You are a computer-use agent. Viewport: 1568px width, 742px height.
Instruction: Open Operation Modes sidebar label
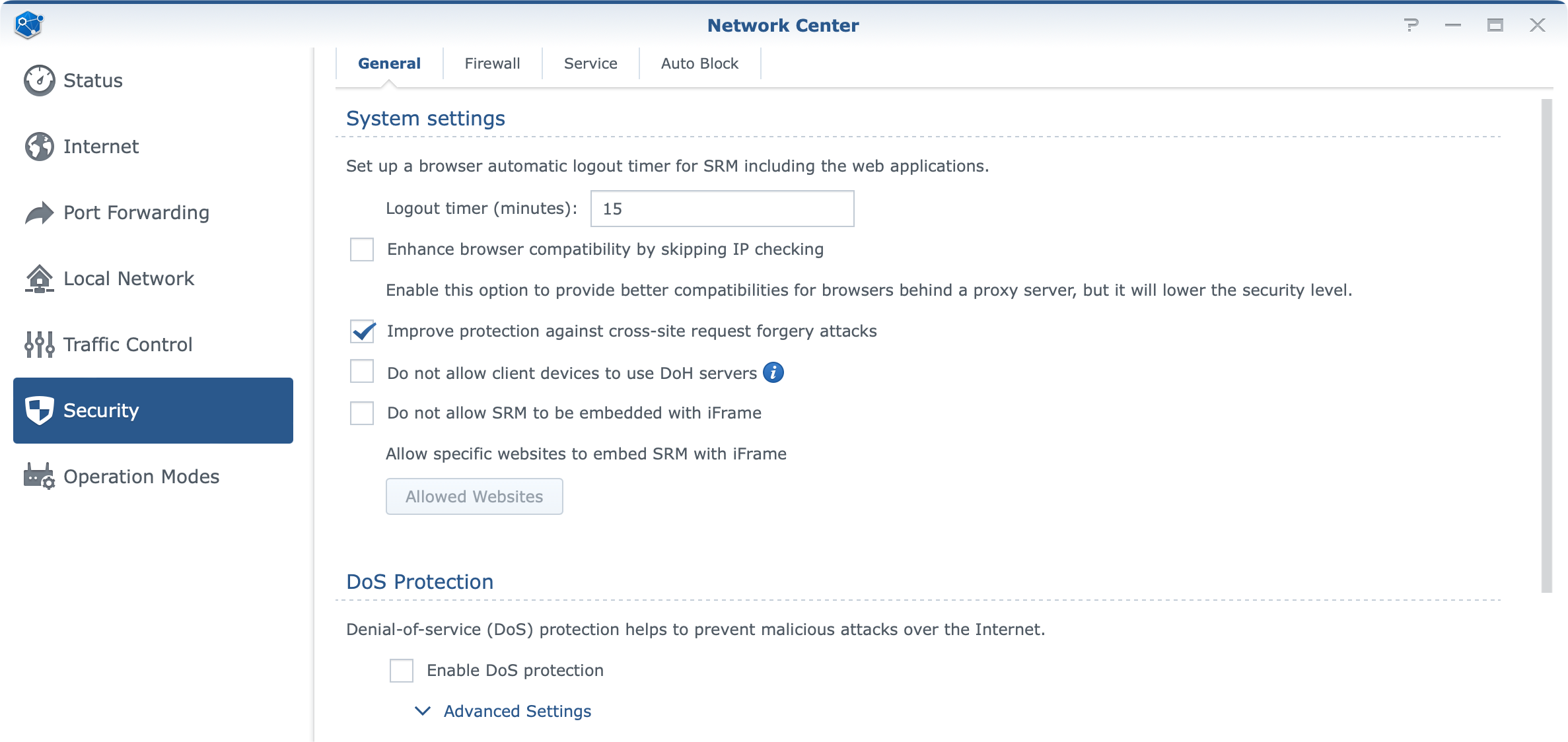click(x=141, y=477)
